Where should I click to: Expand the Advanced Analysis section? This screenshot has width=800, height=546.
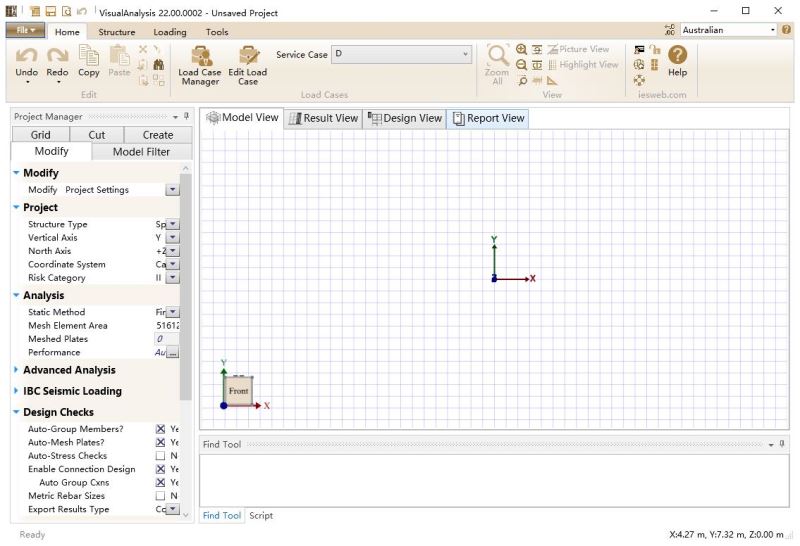click(16, 369)
